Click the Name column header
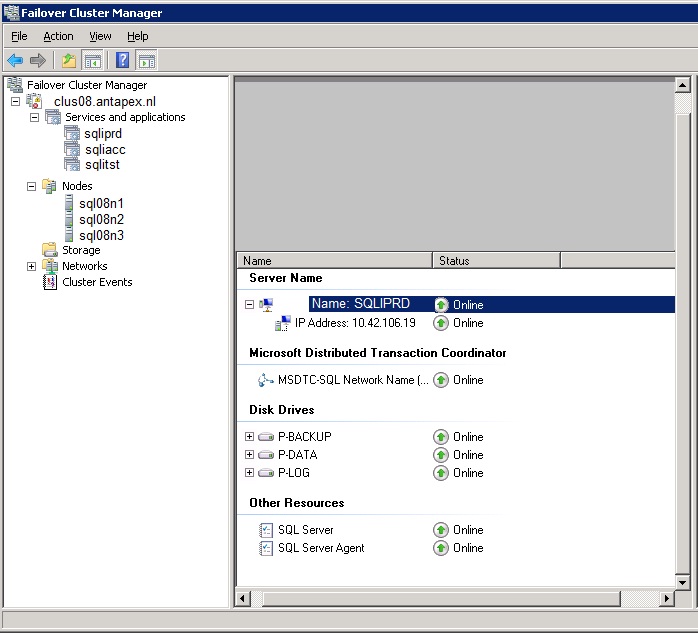Screen dimensions: 698x633 click(334, 260)
